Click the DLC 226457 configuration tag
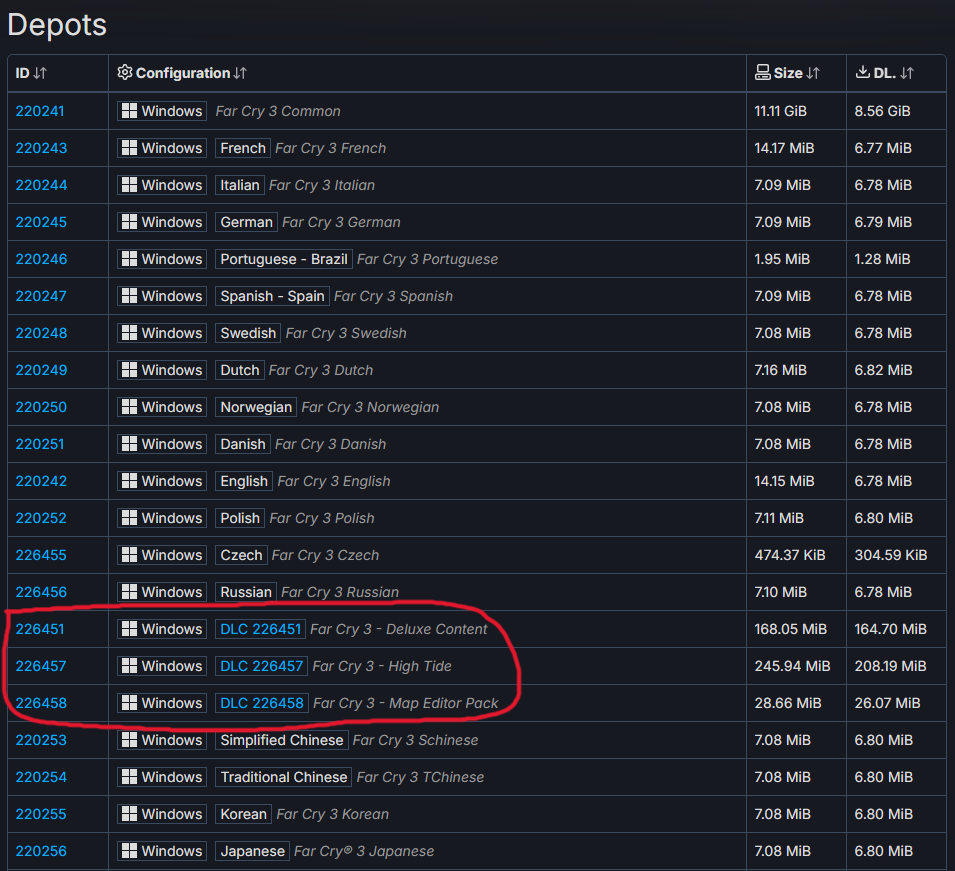 pos(261,666)
